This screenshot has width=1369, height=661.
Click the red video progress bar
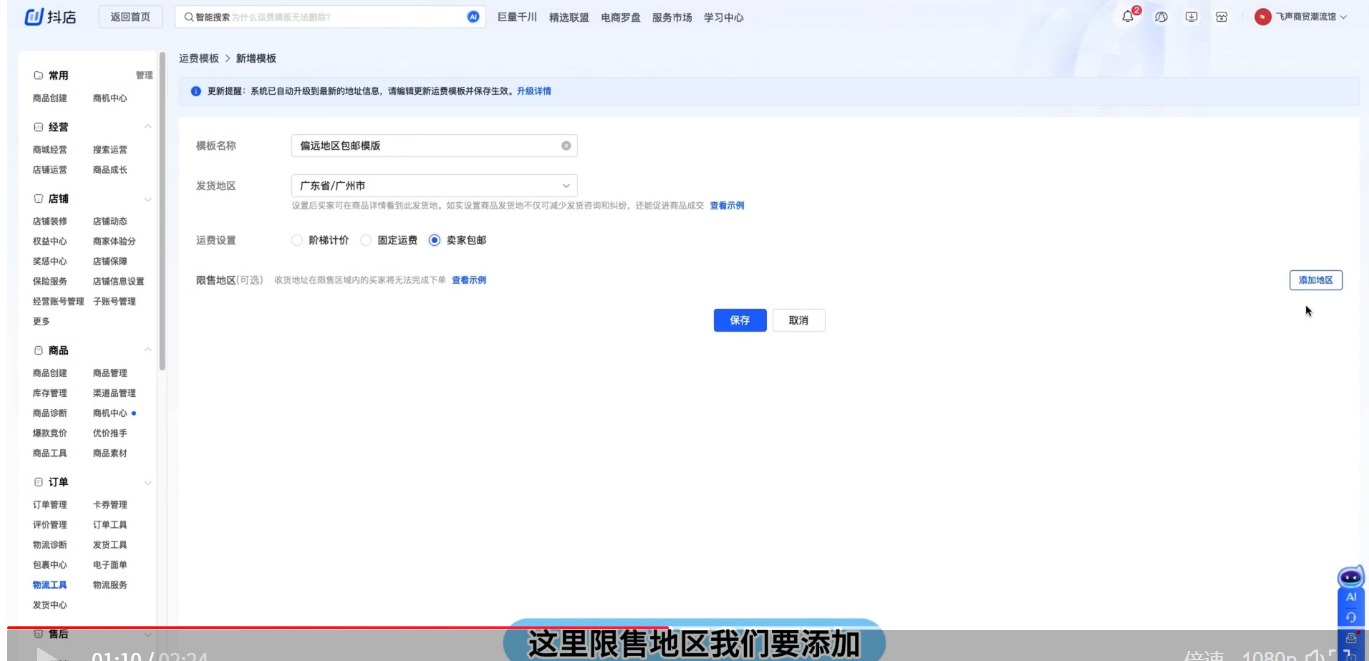point(337,627)
